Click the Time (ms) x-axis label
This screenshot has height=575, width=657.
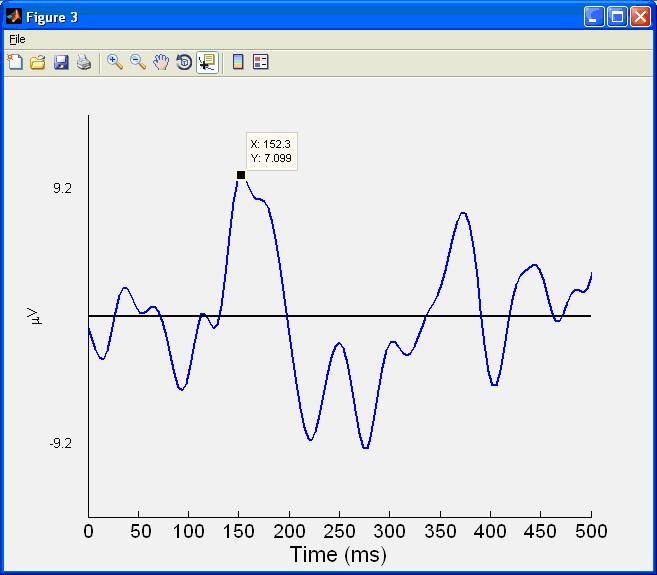coord(337,554)
